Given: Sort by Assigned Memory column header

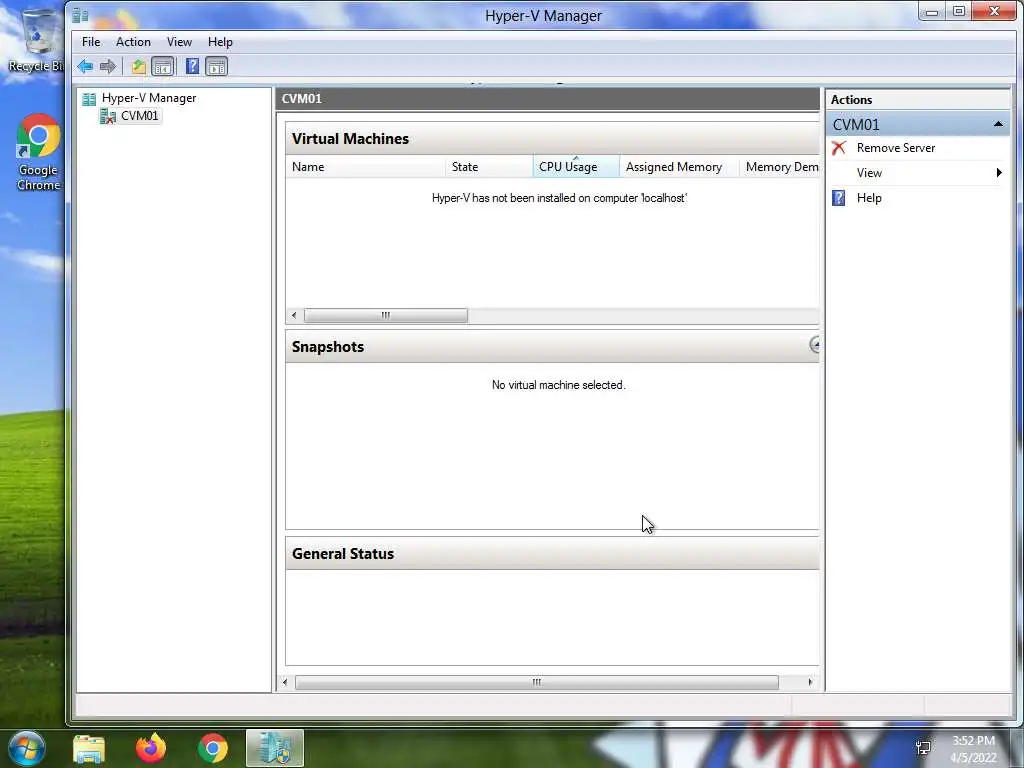Looking at the screenshot, I should 679,167.
